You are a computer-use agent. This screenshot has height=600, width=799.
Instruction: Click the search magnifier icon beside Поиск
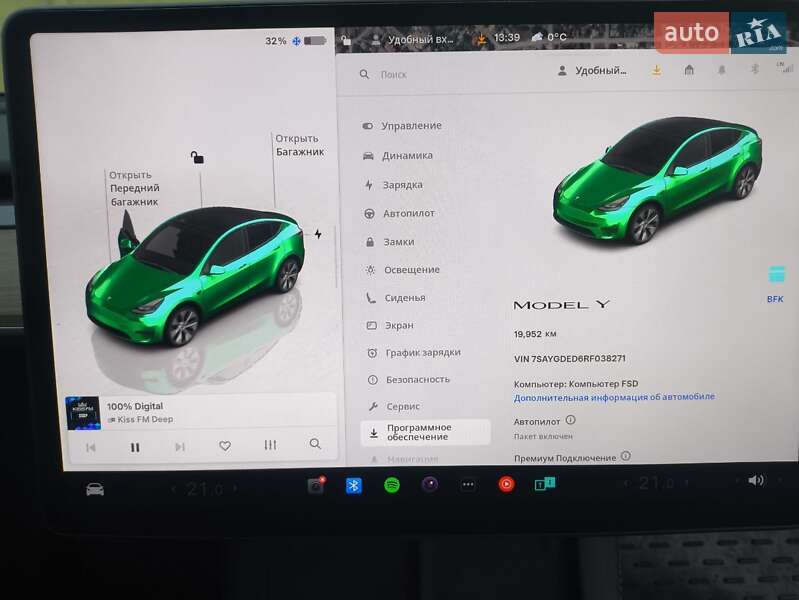[364, 74]
